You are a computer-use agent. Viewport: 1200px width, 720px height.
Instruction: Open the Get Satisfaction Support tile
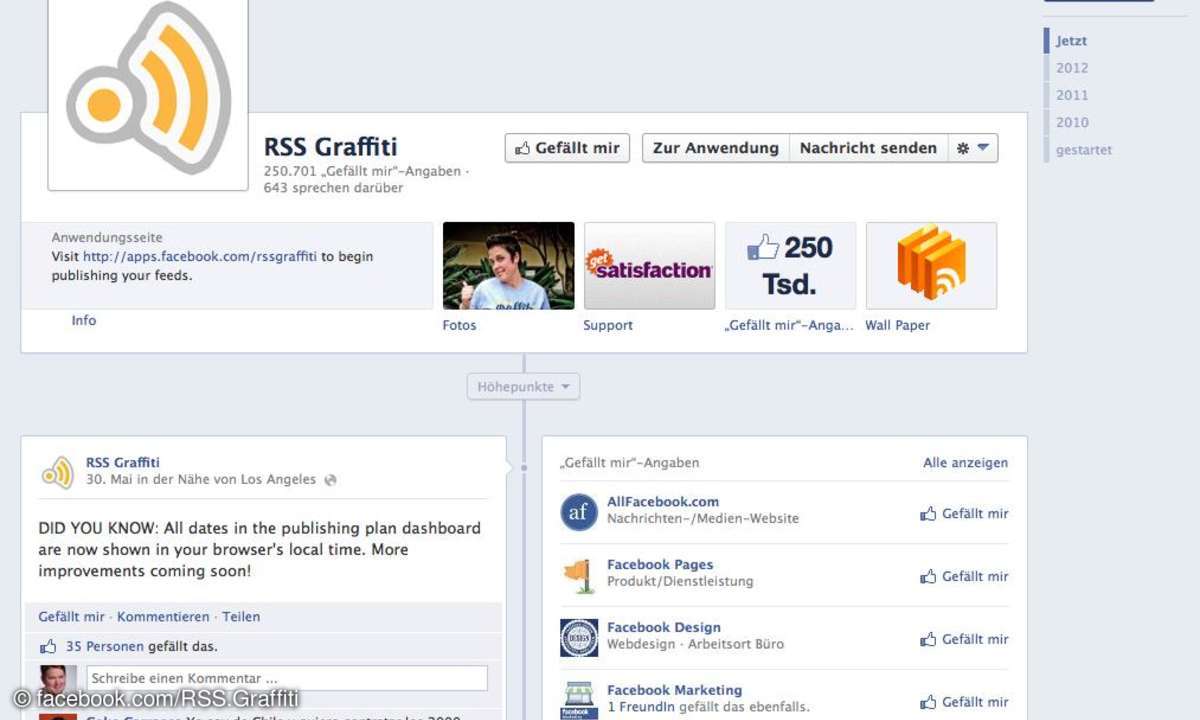pos(650,266)
